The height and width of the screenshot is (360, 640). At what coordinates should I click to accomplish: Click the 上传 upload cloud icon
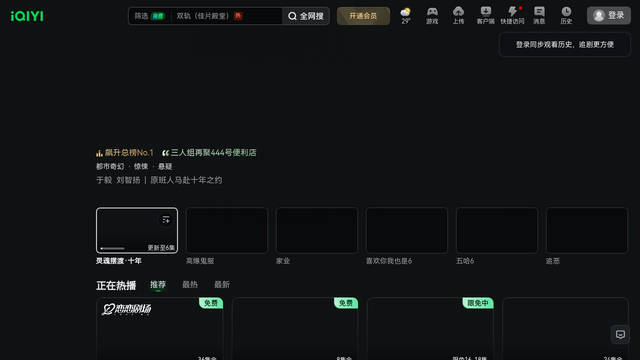(x=458, y=16)
